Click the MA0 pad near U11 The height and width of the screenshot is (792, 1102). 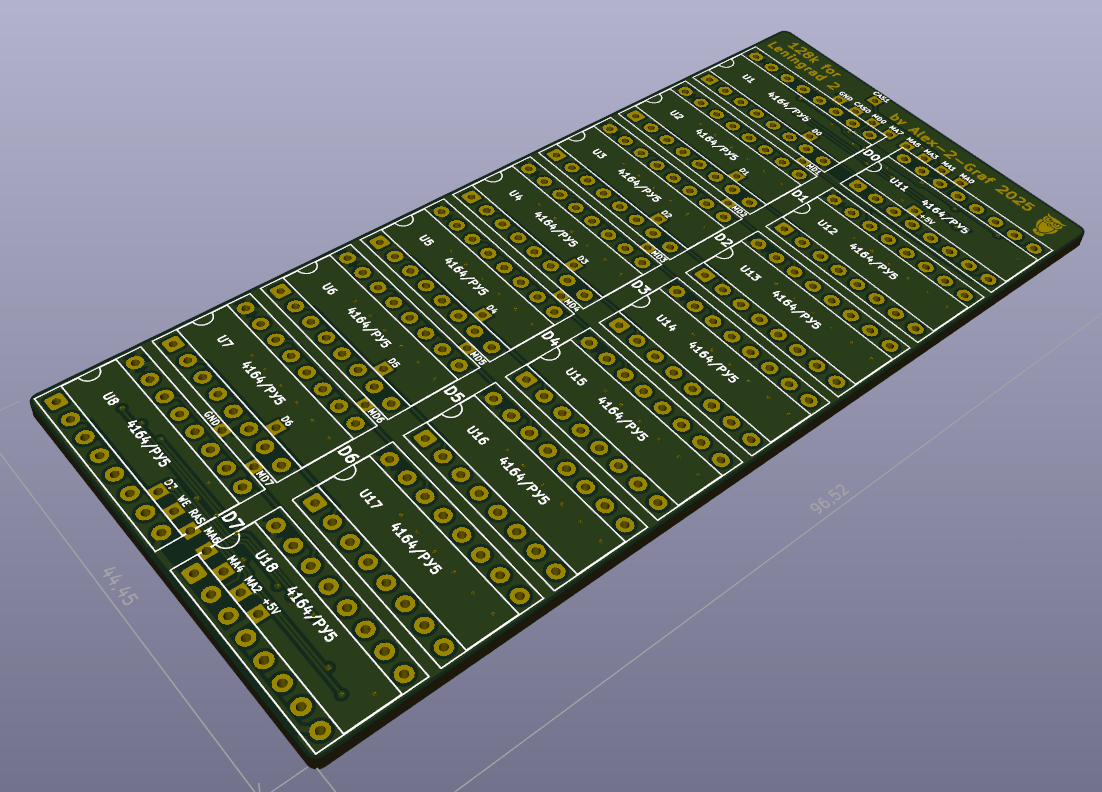(961, 182)
